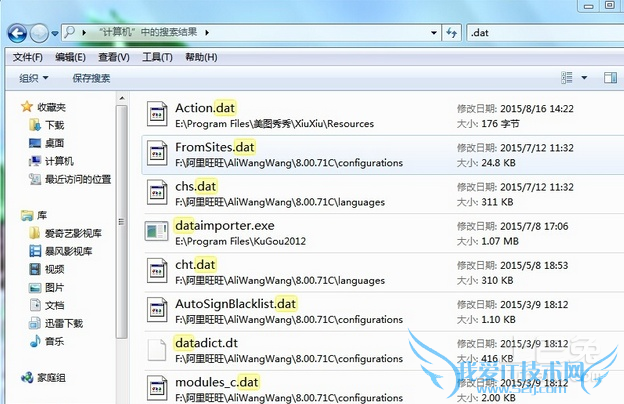Click the datadict.dt file name
The width and height of the screenshot is (624, 404).
coord(206,343)
